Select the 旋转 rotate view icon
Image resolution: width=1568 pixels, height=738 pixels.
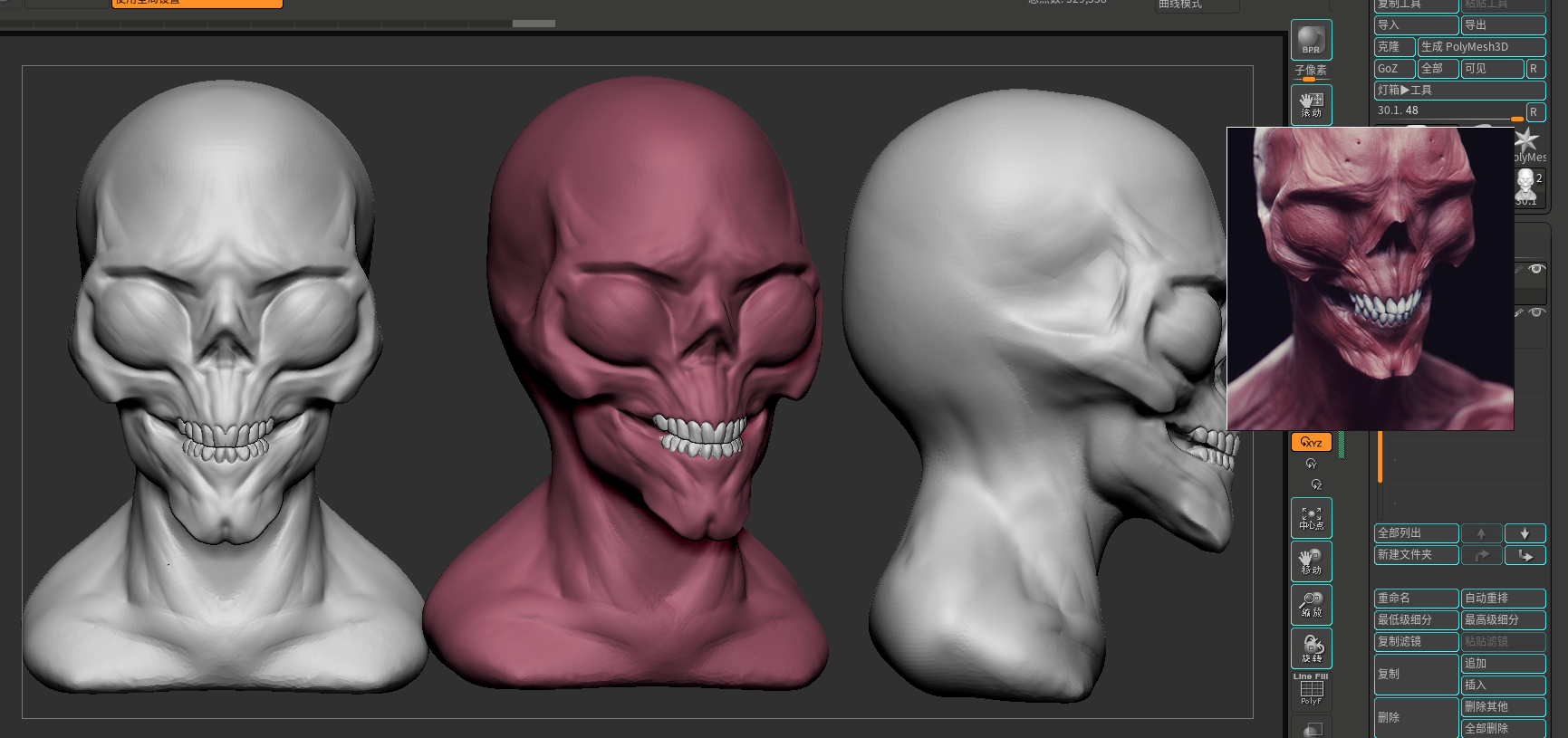[x=1311, y=648]
